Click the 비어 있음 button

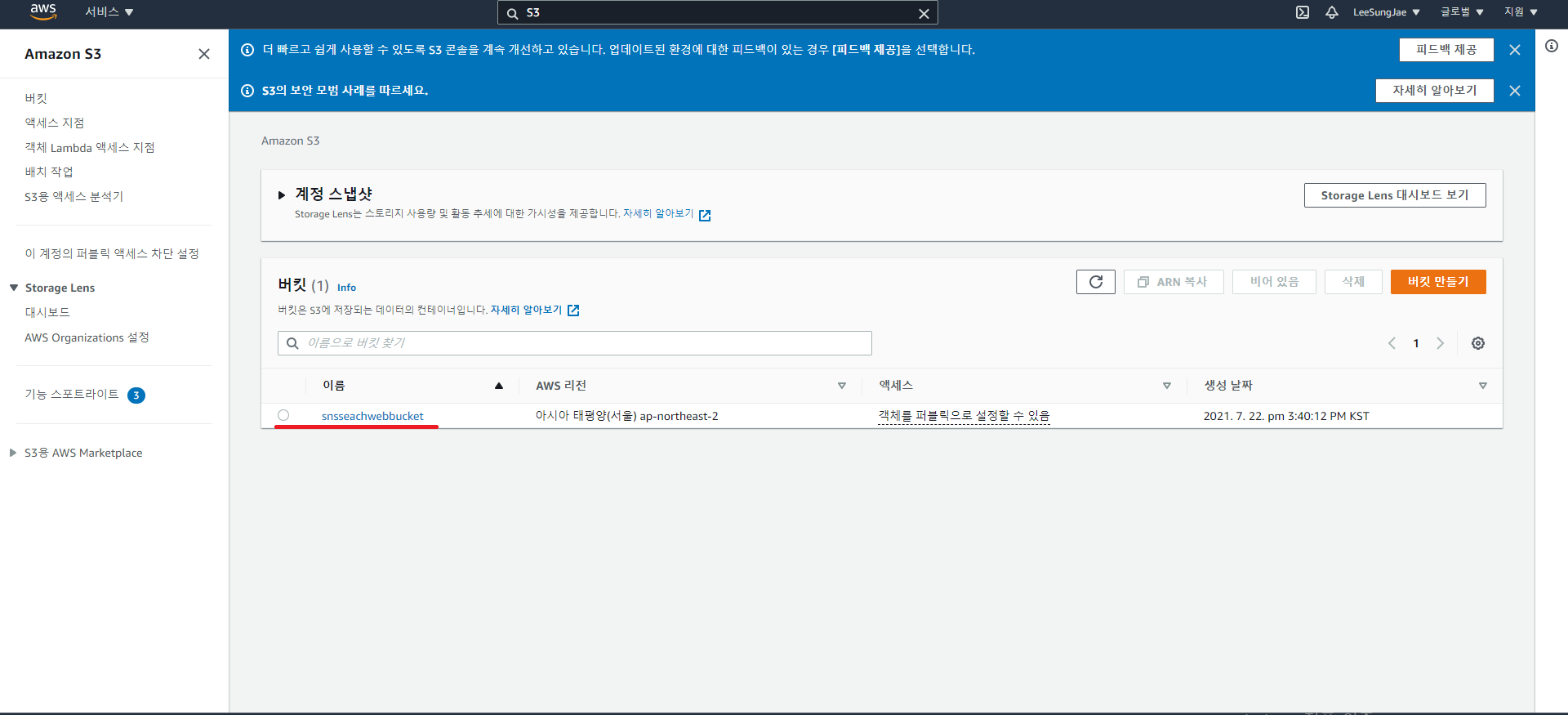click(x=1274, y=282)
